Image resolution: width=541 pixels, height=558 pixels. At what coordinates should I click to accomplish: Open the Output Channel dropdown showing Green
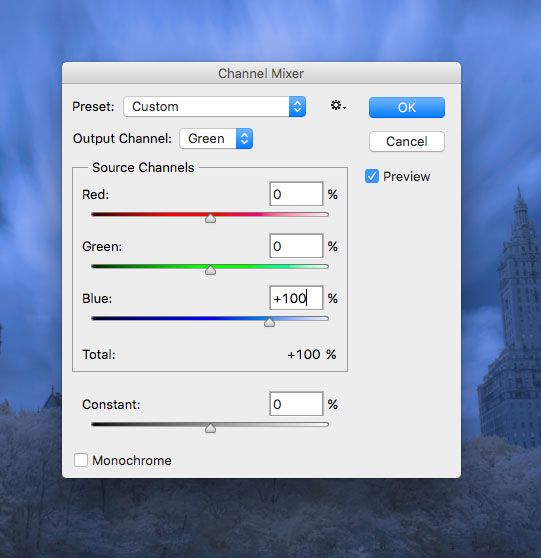pyautogui.click(x=216, y=138)
